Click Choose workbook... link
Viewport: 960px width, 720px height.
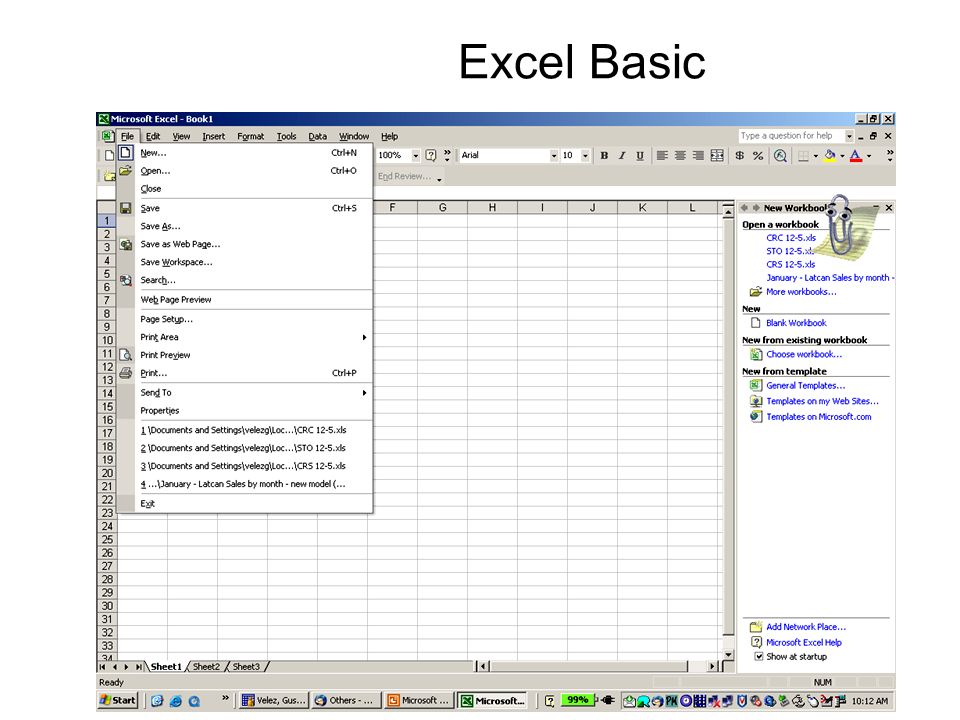804,354
